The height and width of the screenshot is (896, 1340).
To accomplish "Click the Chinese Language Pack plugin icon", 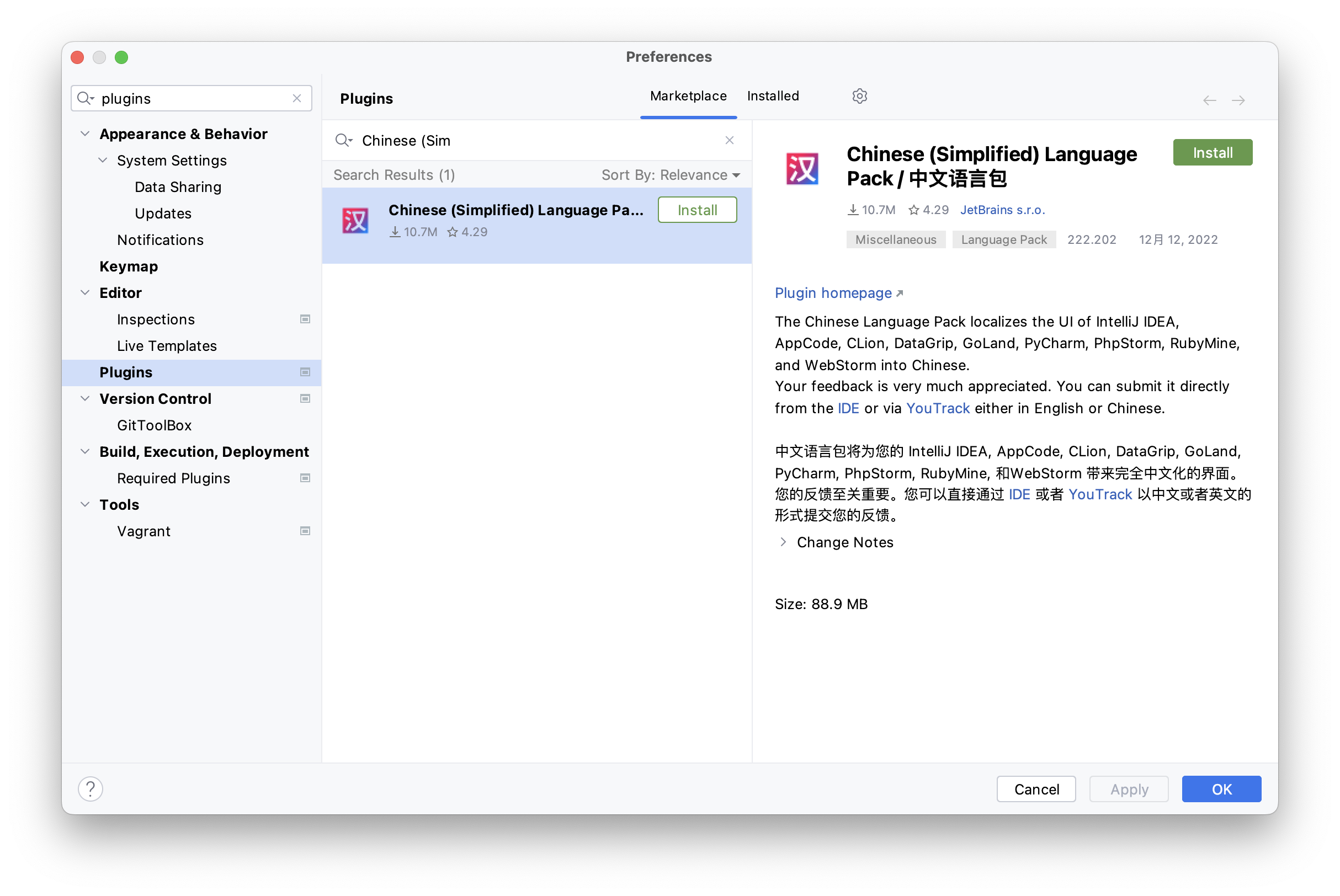I will [802, 169].
